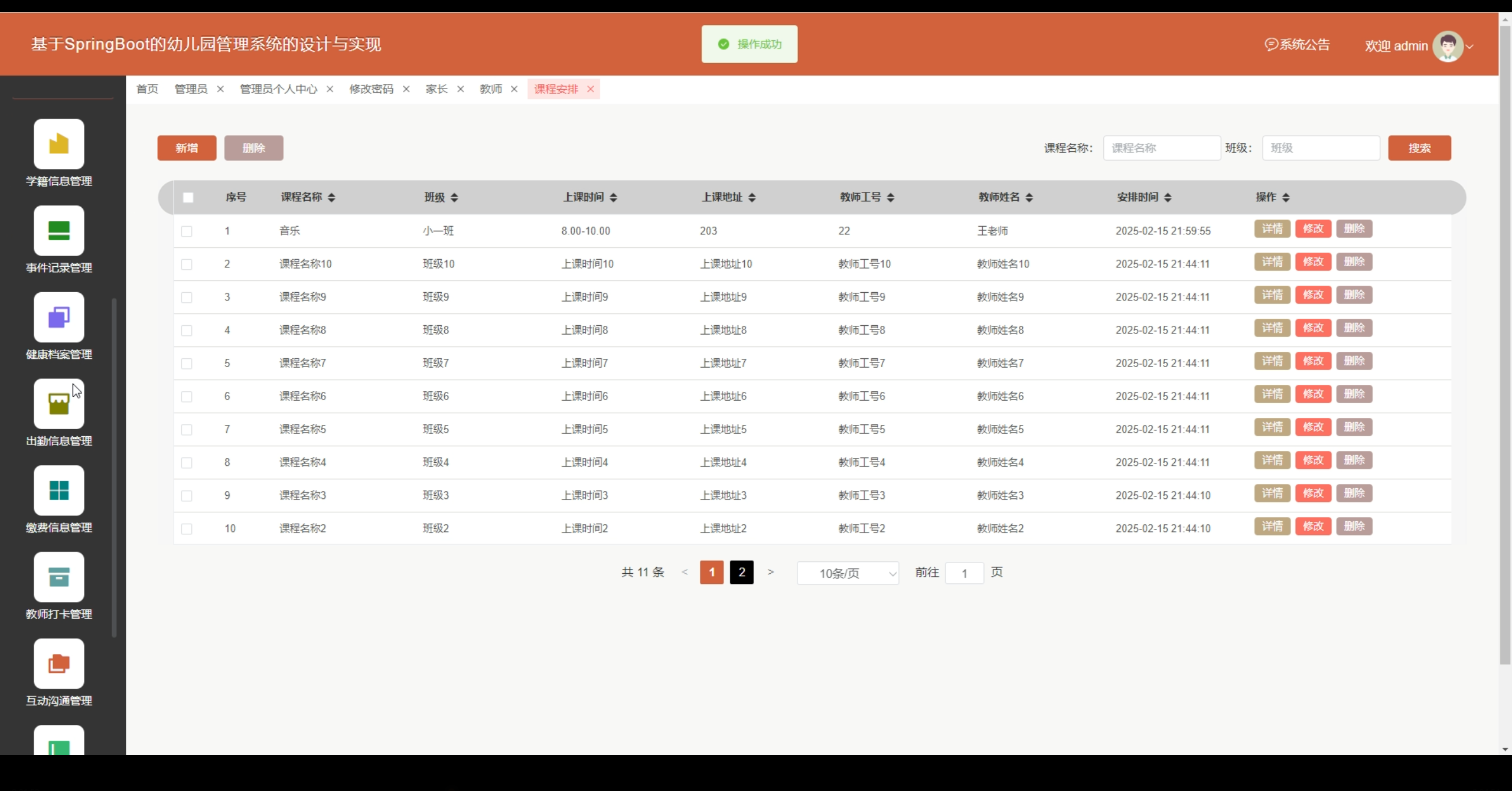Screen dimensions: 1512x791
Task: Switch to 教师 tab
Action: pos(491,89)
